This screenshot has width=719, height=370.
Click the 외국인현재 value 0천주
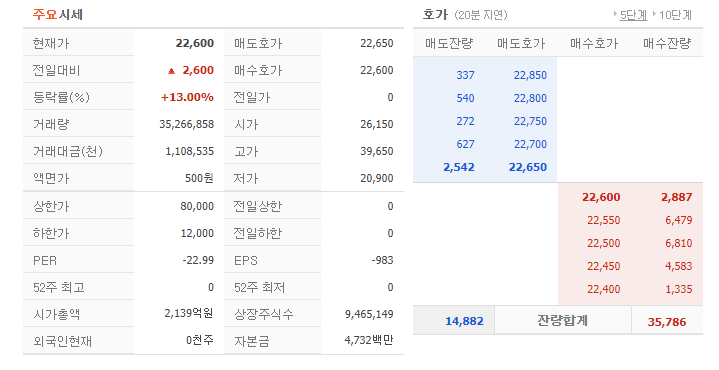(x=200, y=340)
